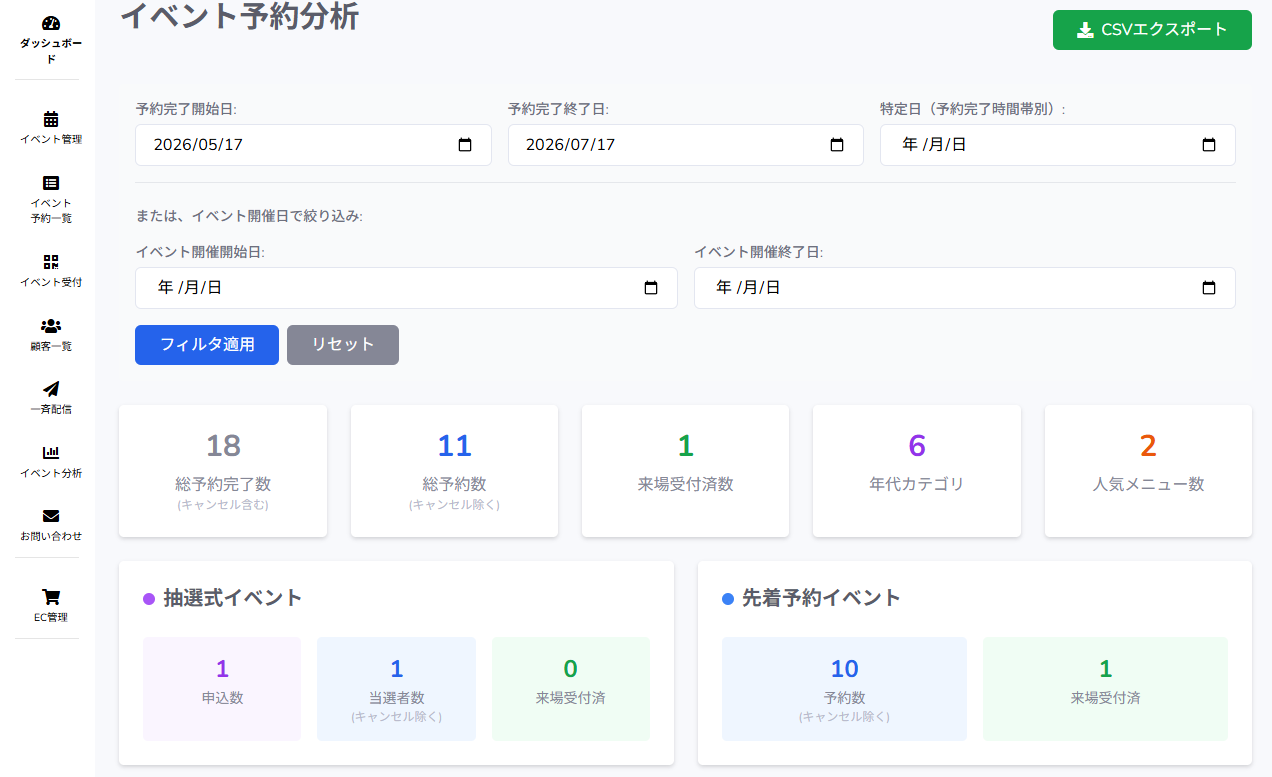Open calendar picker for イベント開催終了日

pos(1209,288)
